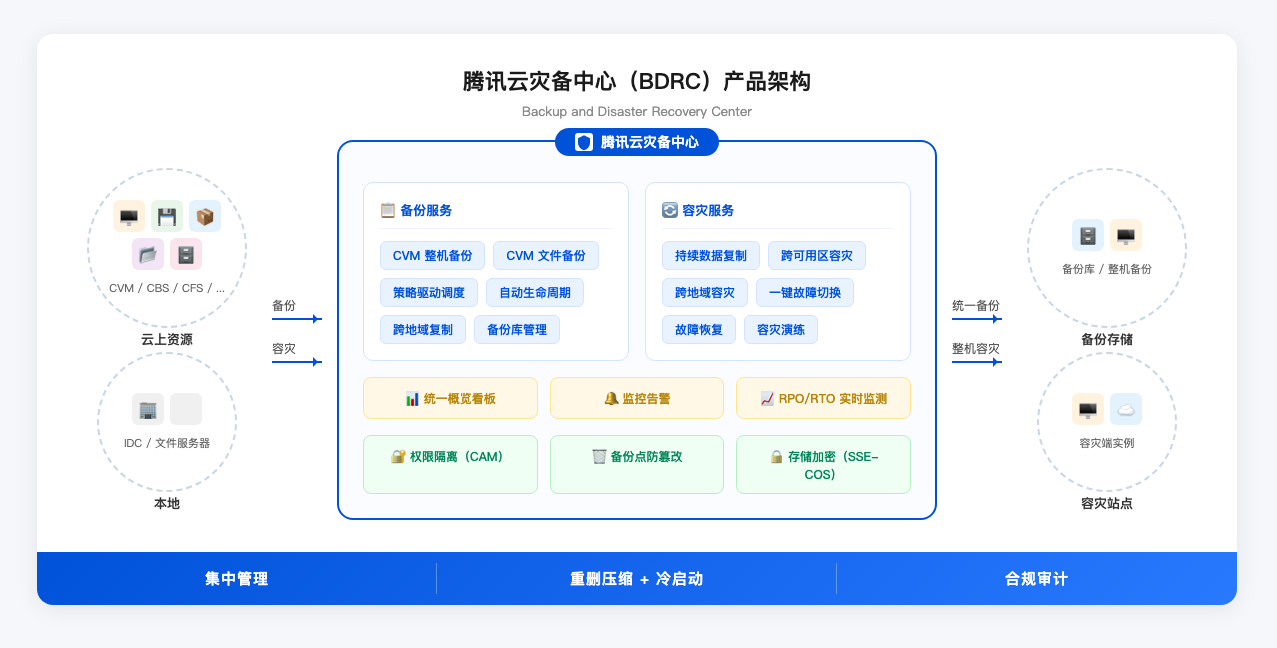Click the trash can icon of 备份点防篡改
Viewport: 1277px width, 648px height.
(x=599, y=456)
